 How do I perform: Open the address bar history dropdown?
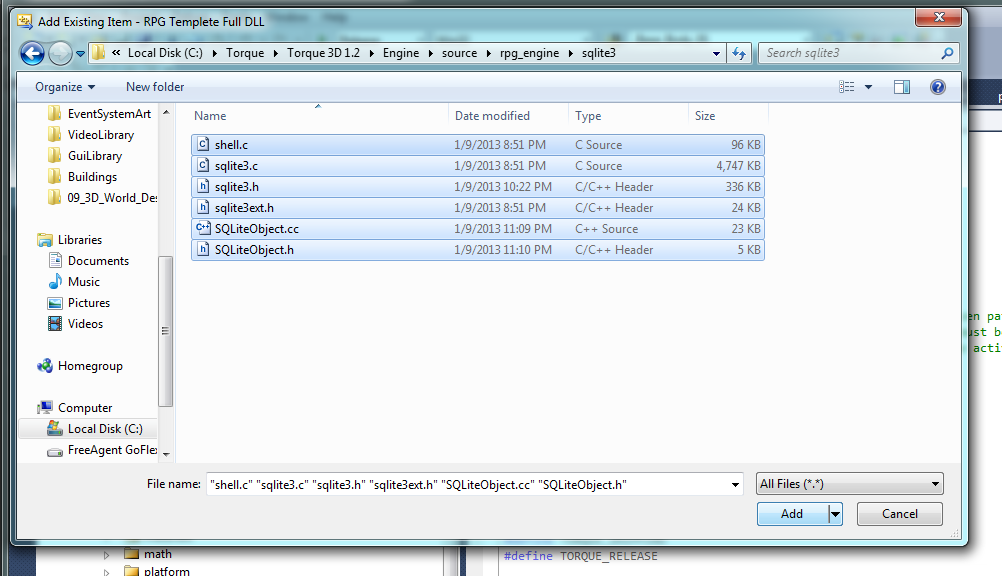717,53
